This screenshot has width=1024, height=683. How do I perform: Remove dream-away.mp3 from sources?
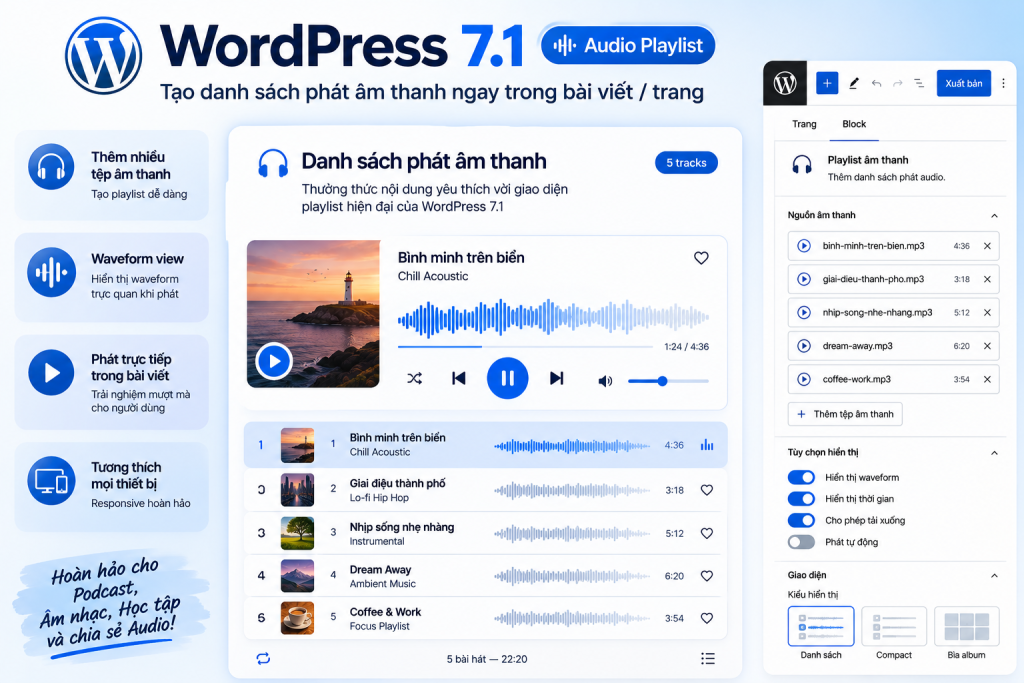point(987,346)
